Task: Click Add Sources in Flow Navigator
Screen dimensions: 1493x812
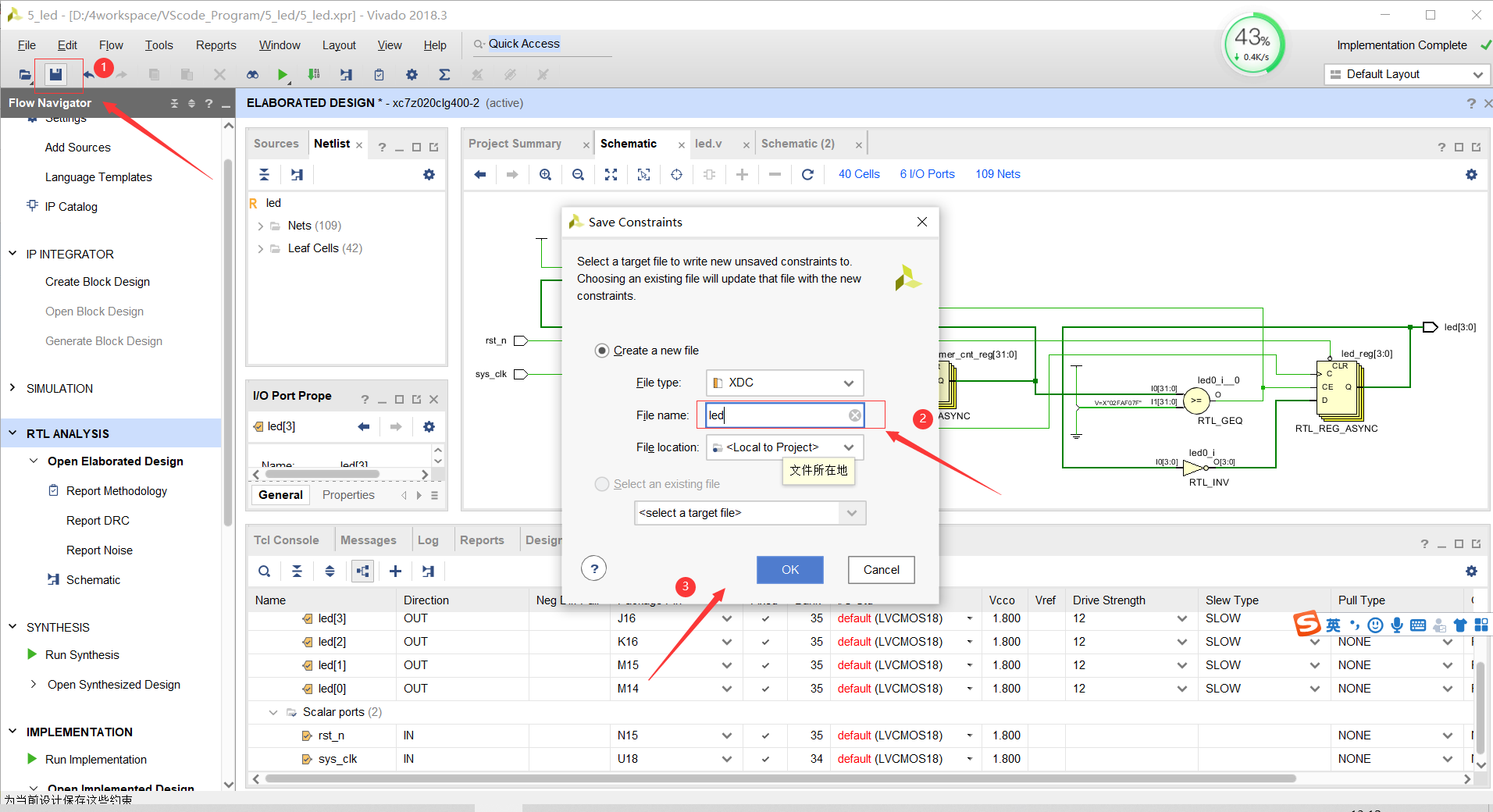Action: pos(77,147)
